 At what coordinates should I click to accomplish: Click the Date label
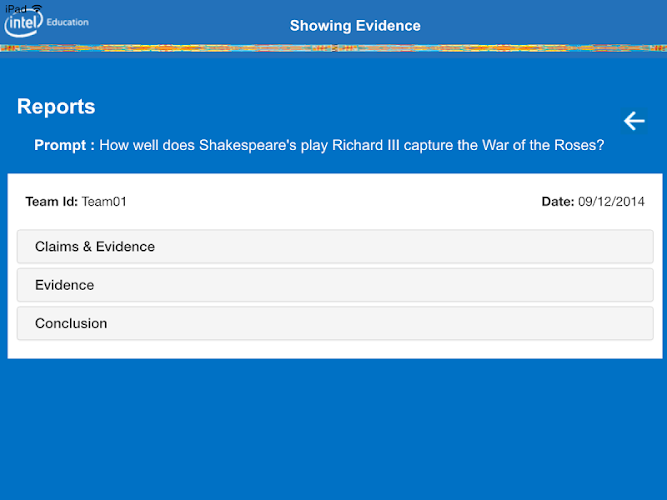point(558,202)
